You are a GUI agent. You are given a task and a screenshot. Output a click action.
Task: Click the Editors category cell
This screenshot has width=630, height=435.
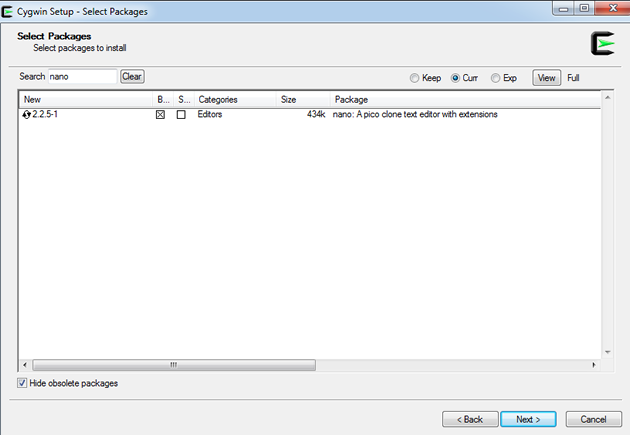pos(210,114)
